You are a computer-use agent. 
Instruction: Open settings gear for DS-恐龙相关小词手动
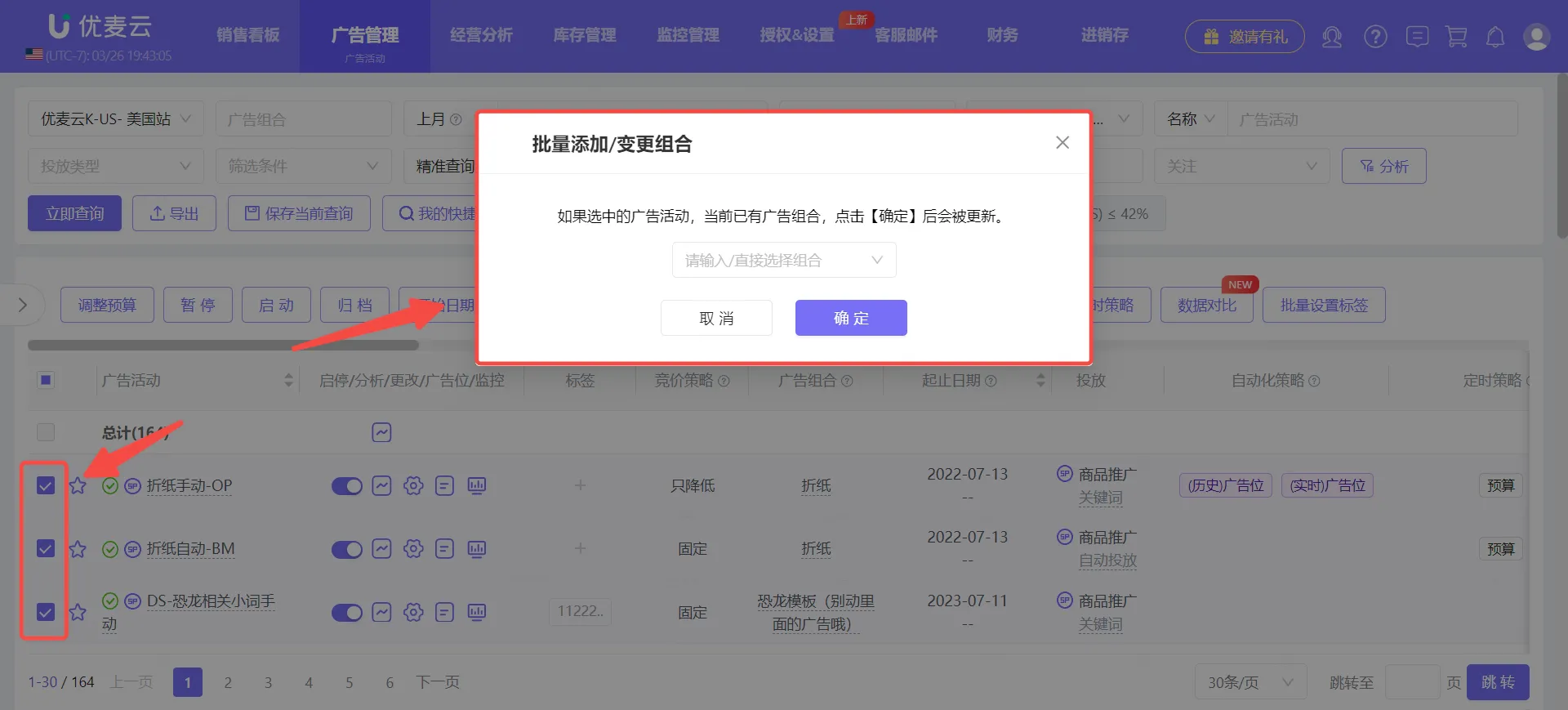coord(413,612)
